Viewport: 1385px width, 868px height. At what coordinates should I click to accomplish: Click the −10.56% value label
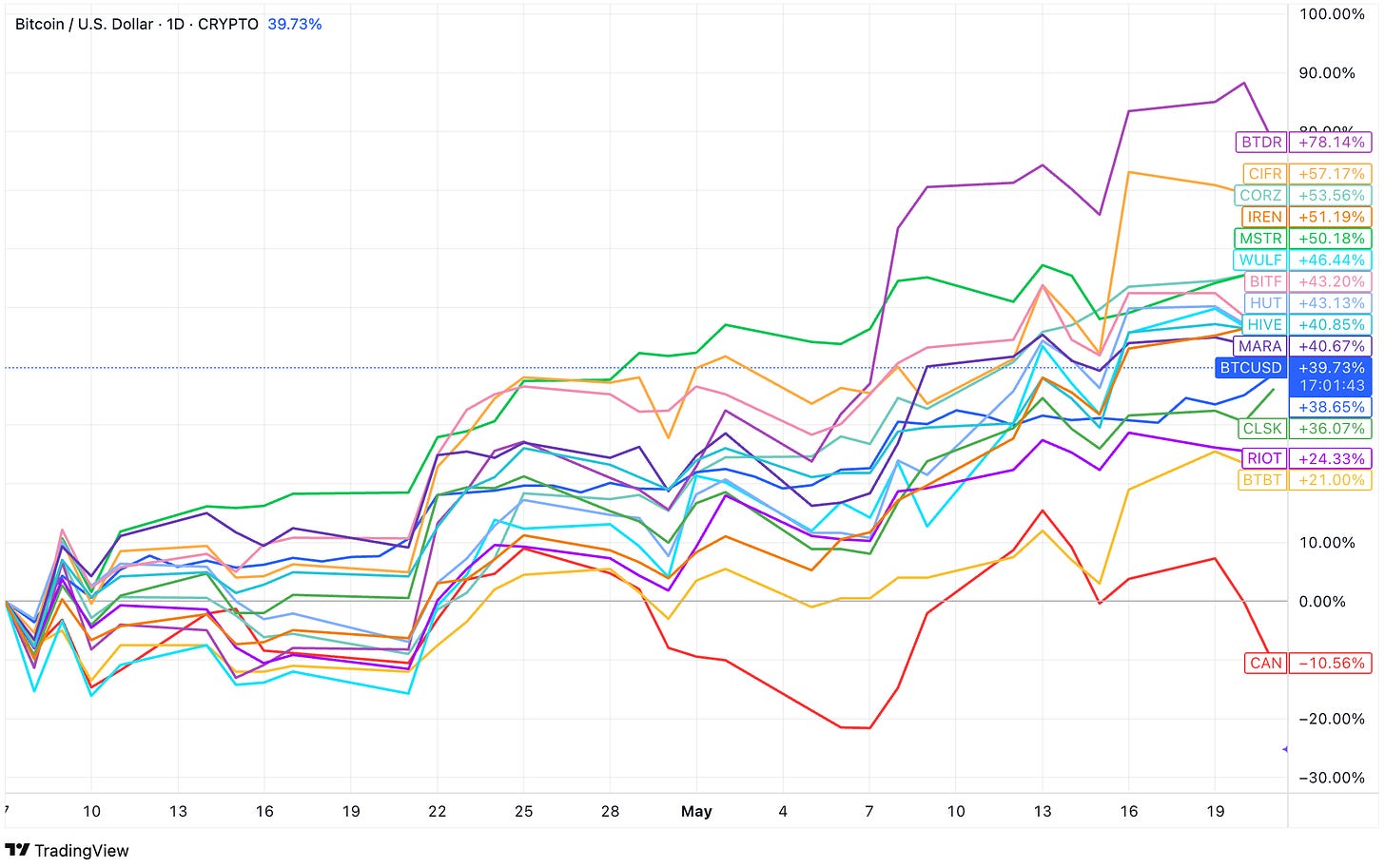[x=1331, y=664]
